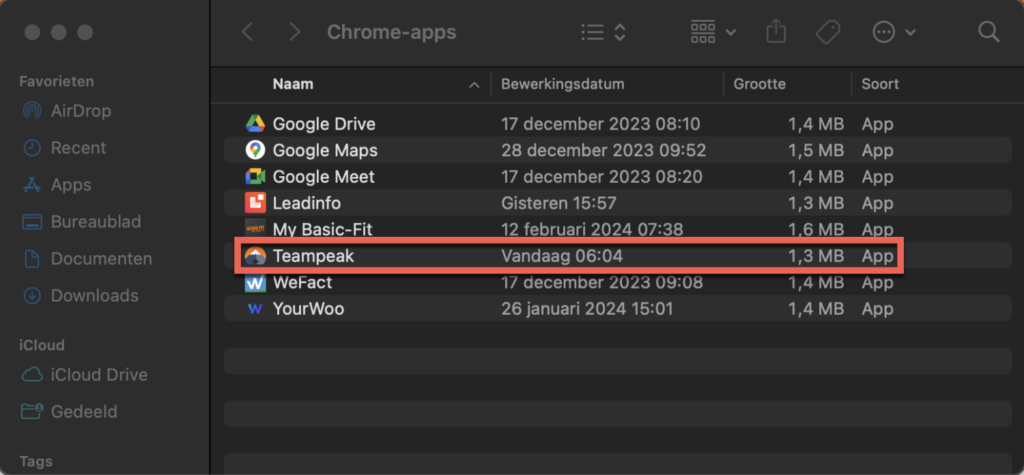The image size is (1024, 475).
Task: Click the Tags toolbar icon
Action: 827,32
